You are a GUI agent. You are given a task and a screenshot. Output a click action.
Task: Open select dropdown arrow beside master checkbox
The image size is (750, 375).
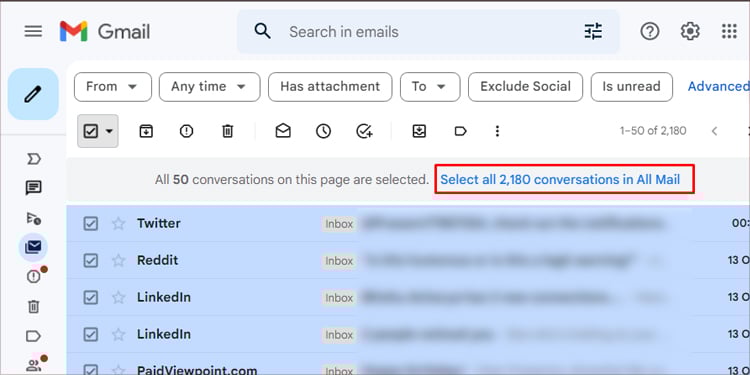coord(109,131)
